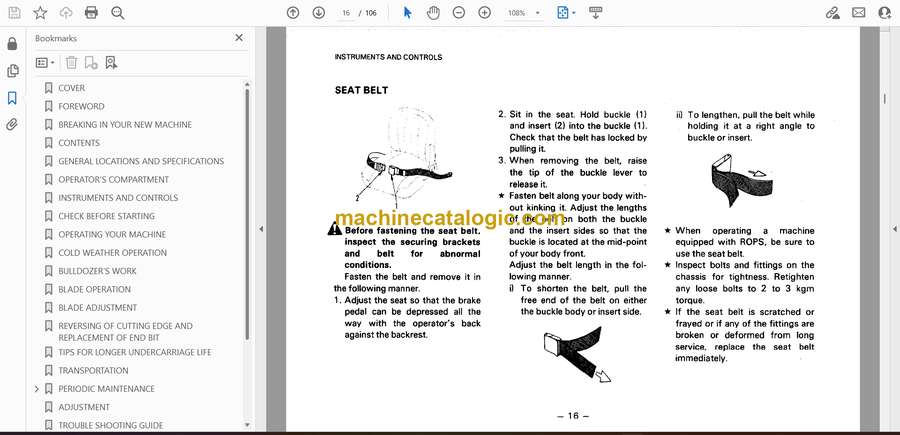Select OPERATOR'S COMPARTMENT bookmark
Image resolution: width=900 pixels, height=435 pixels.
[x=114, y=180]
